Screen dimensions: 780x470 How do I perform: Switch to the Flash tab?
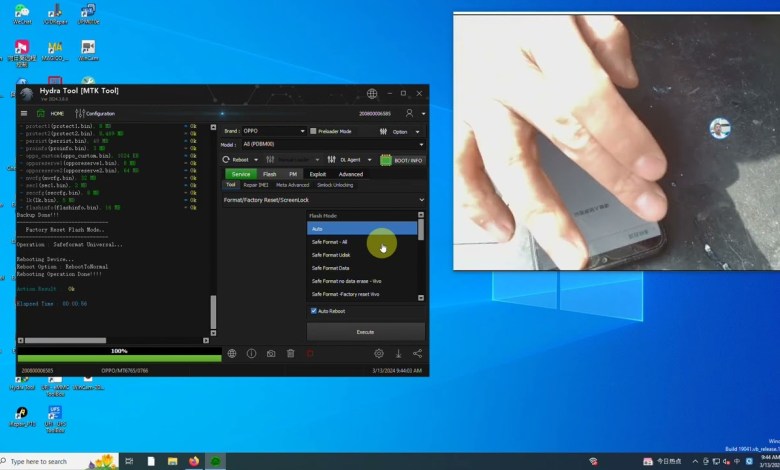coord(270,174)
